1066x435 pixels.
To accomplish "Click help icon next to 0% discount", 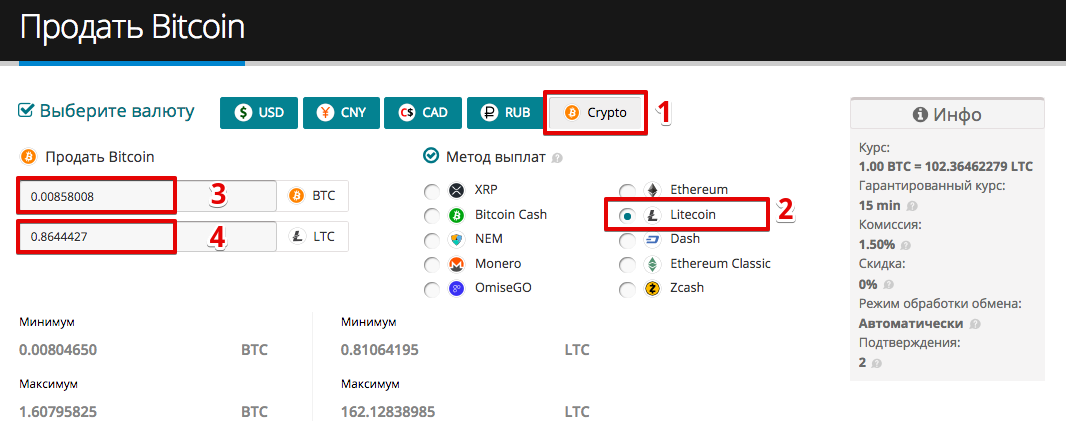I will pyautogui.click(x=888, y=284).
